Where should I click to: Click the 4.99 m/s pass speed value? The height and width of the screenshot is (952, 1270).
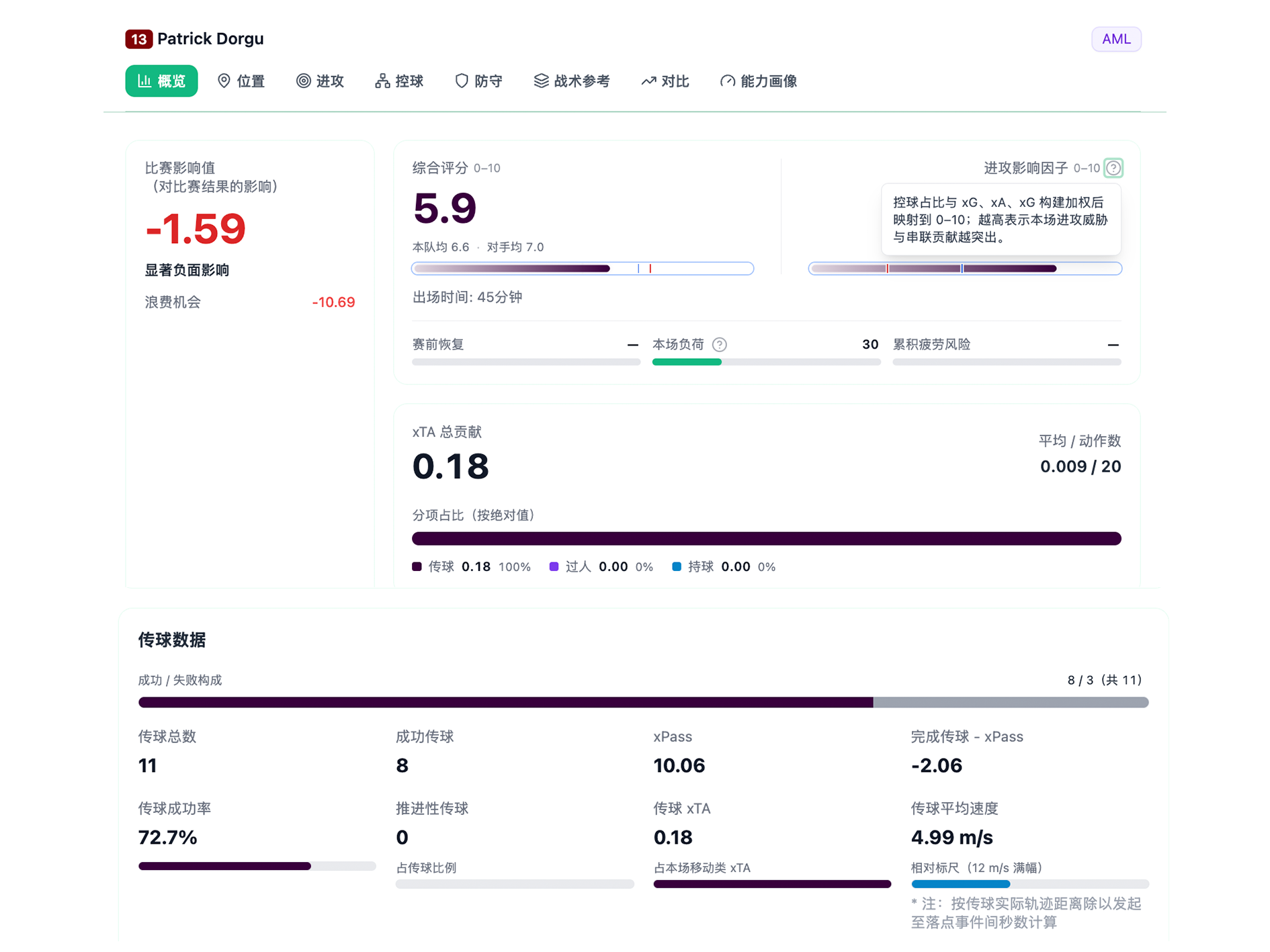point(951,837)
